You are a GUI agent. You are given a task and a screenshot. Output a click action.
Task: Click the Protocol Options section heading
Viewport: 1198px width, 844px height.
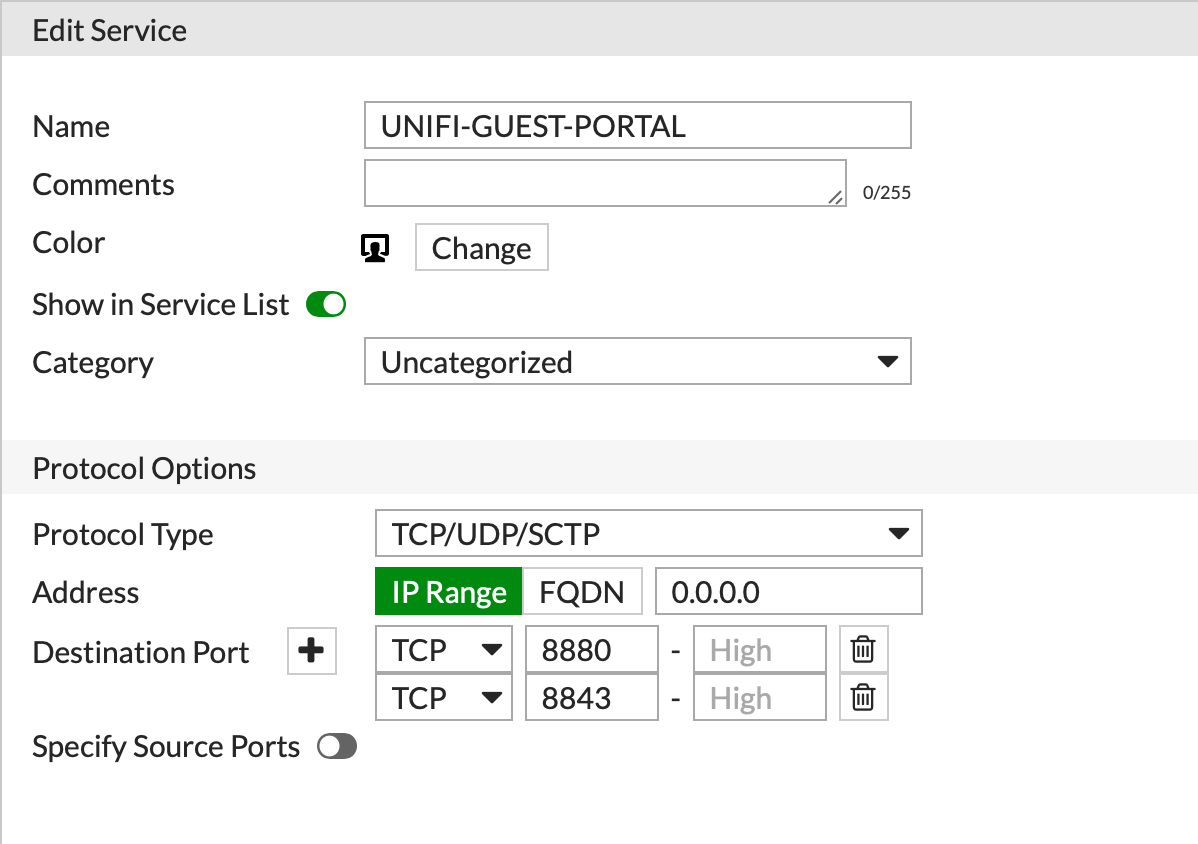144,468
